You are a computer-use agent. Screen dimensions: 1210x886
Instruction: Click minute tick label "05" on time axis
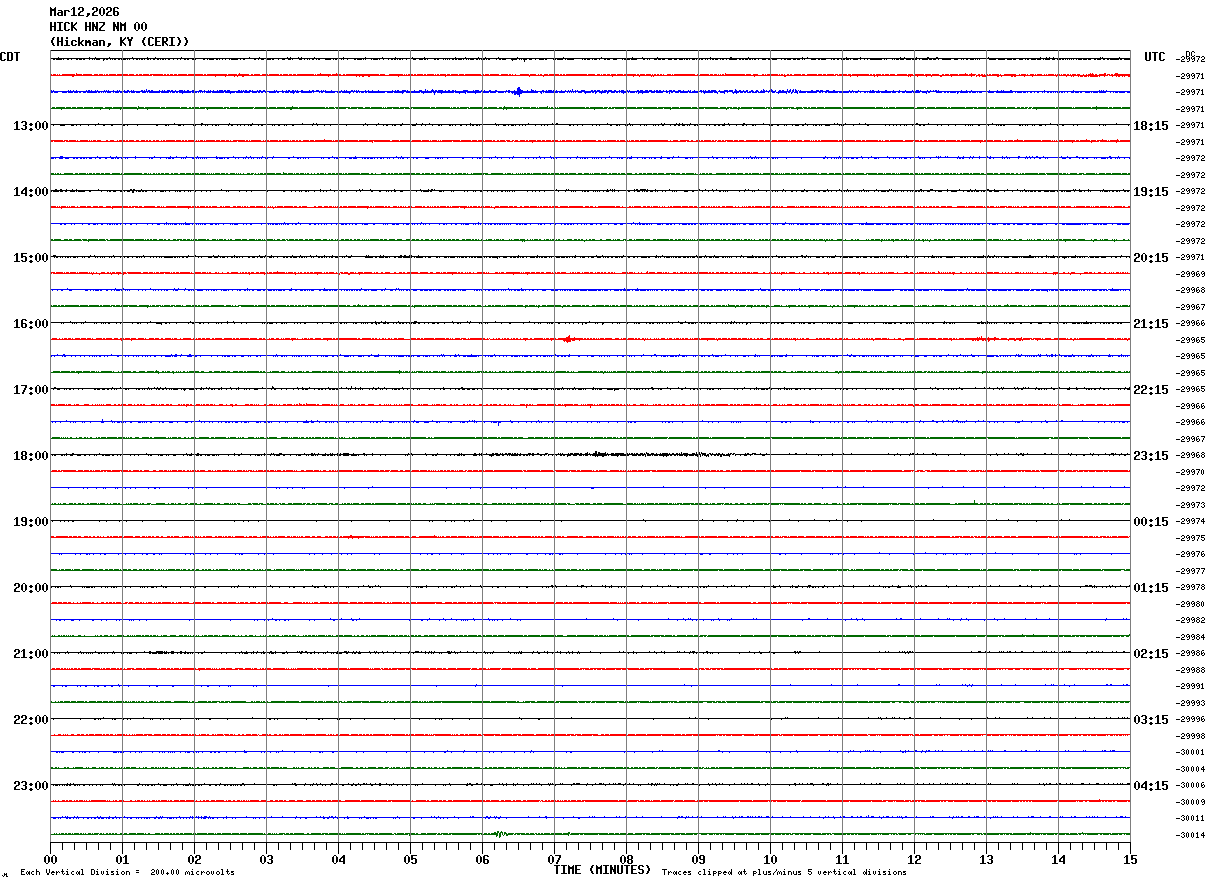click(x=410, y=859)
